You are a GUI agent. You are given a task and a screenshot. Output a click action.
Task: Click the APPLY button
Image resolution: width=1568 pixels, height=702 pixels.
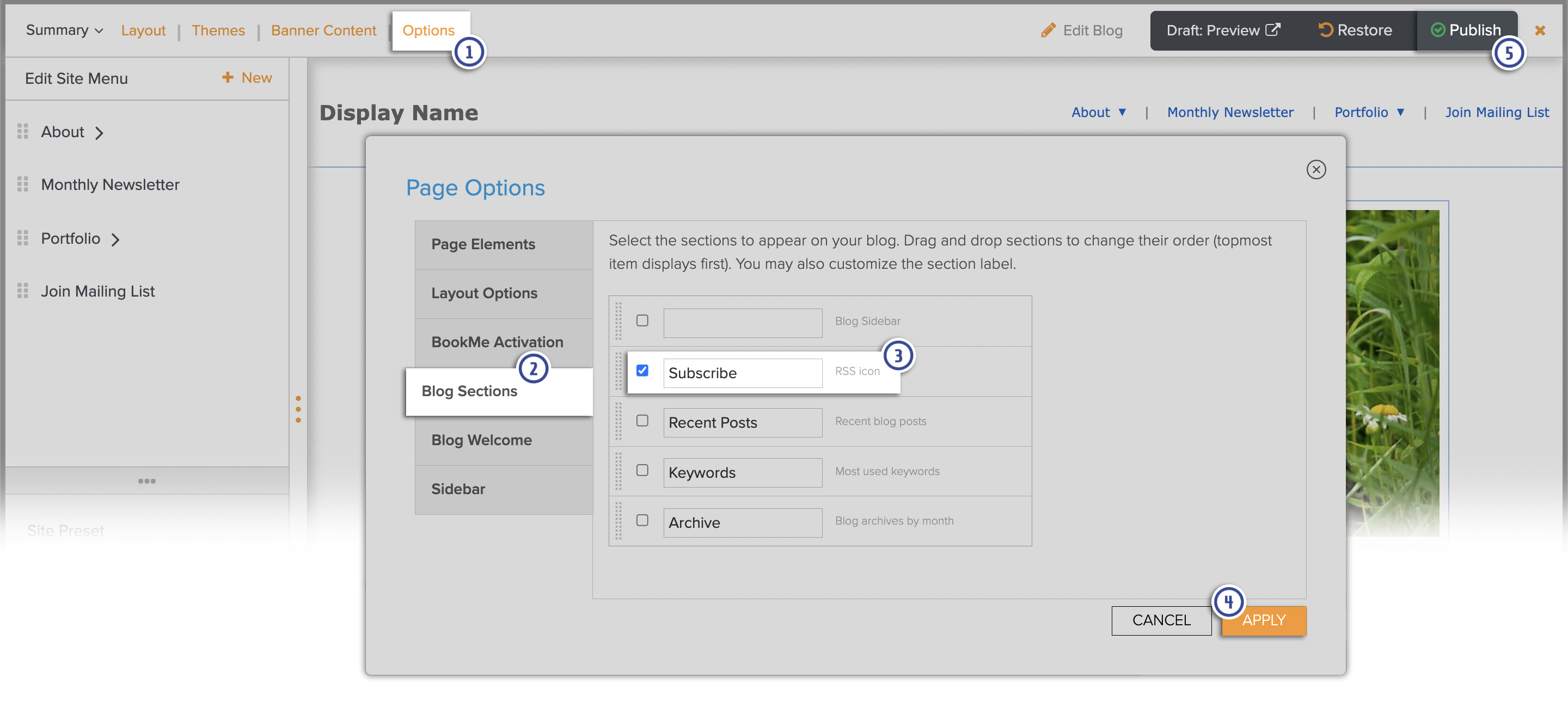point(1264,620)
